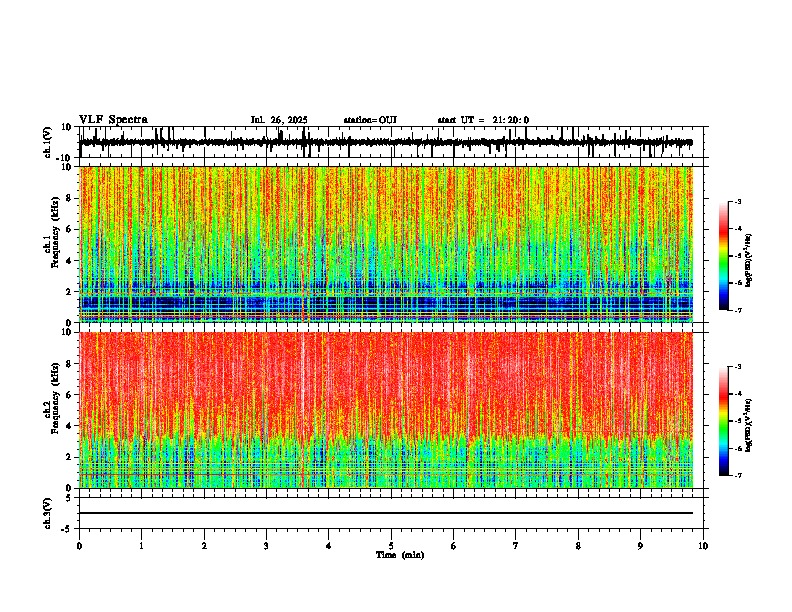Click the ch.3(V) axis label
This screenshot has height=612, width=792.
coord(48,513)
